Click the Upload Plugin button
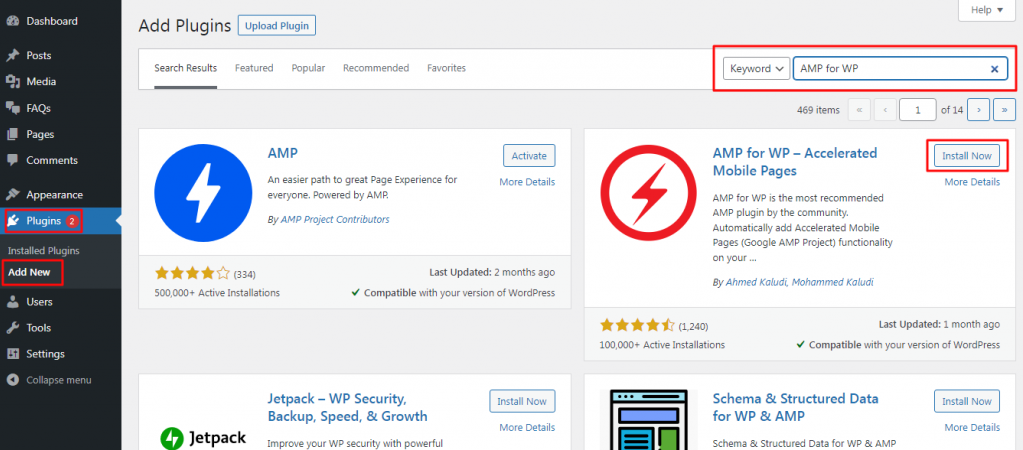 (277, 25)
